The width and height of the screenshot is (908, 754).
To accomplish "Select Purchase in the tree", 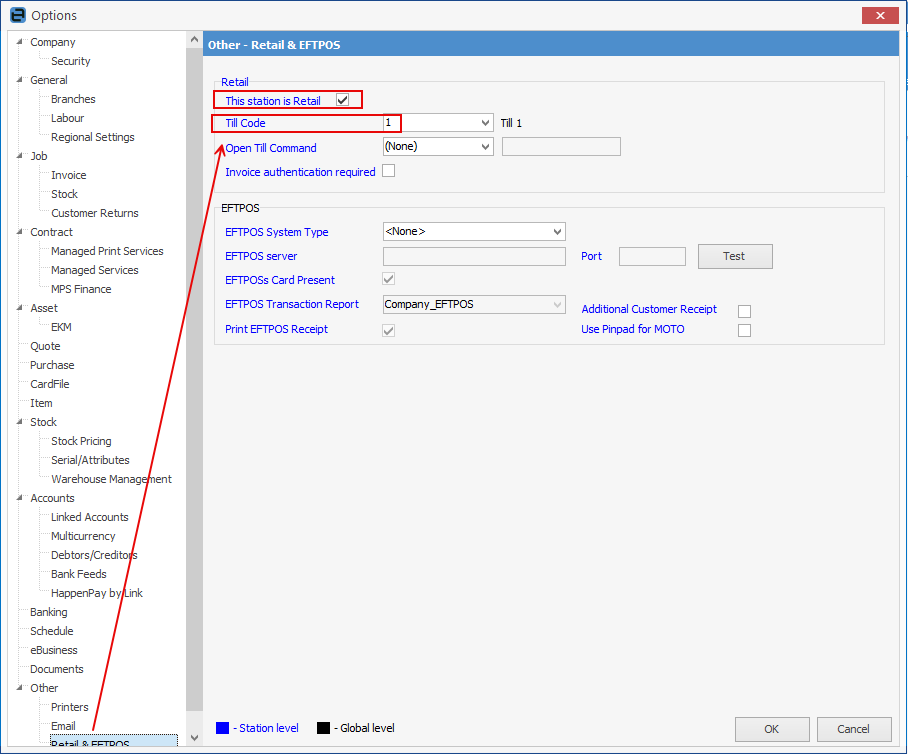I will [x=52, y=365].
